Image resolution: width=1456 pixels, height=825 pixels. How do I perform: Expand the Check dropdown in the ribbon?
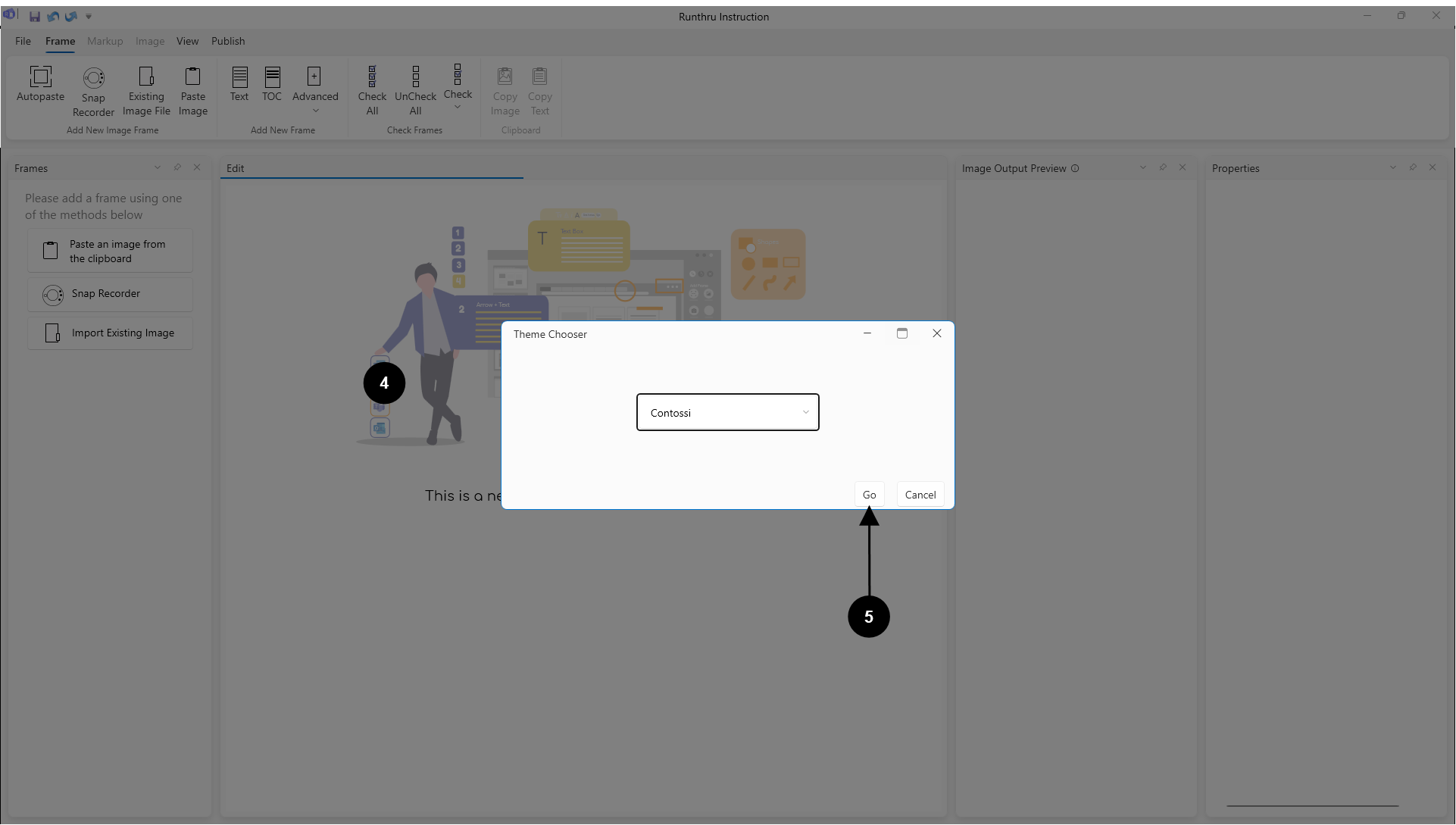(458, 107)
